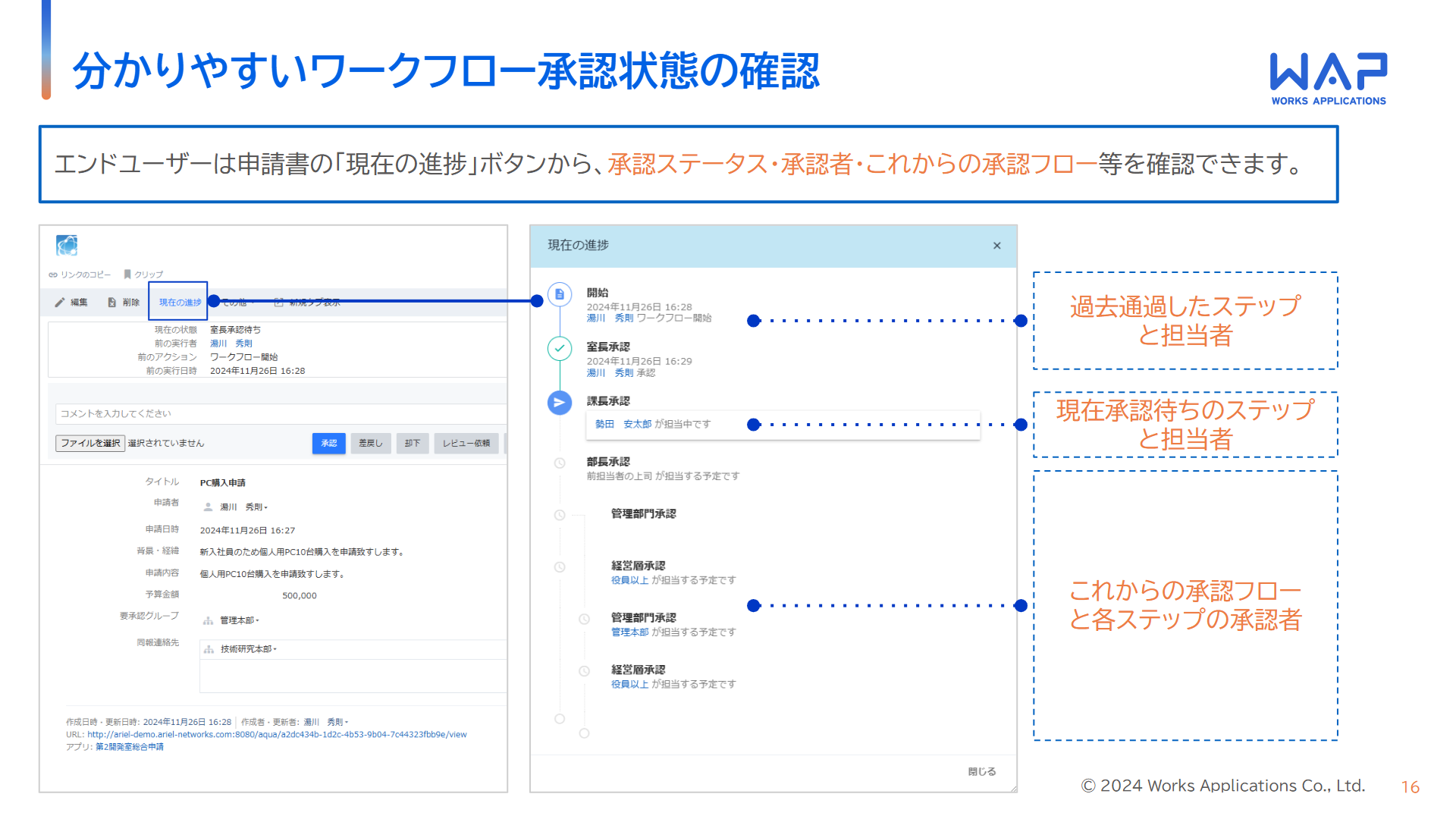Close the 現在の進捗 dialog with X
1456x819 pixels.
coord(996,246)
